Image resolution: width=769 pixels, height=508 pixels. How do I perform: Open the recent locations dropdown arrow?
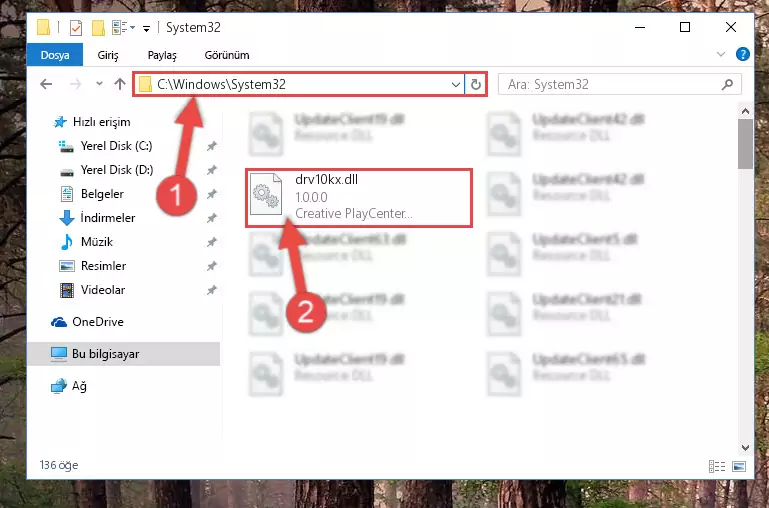coord(100,84)
